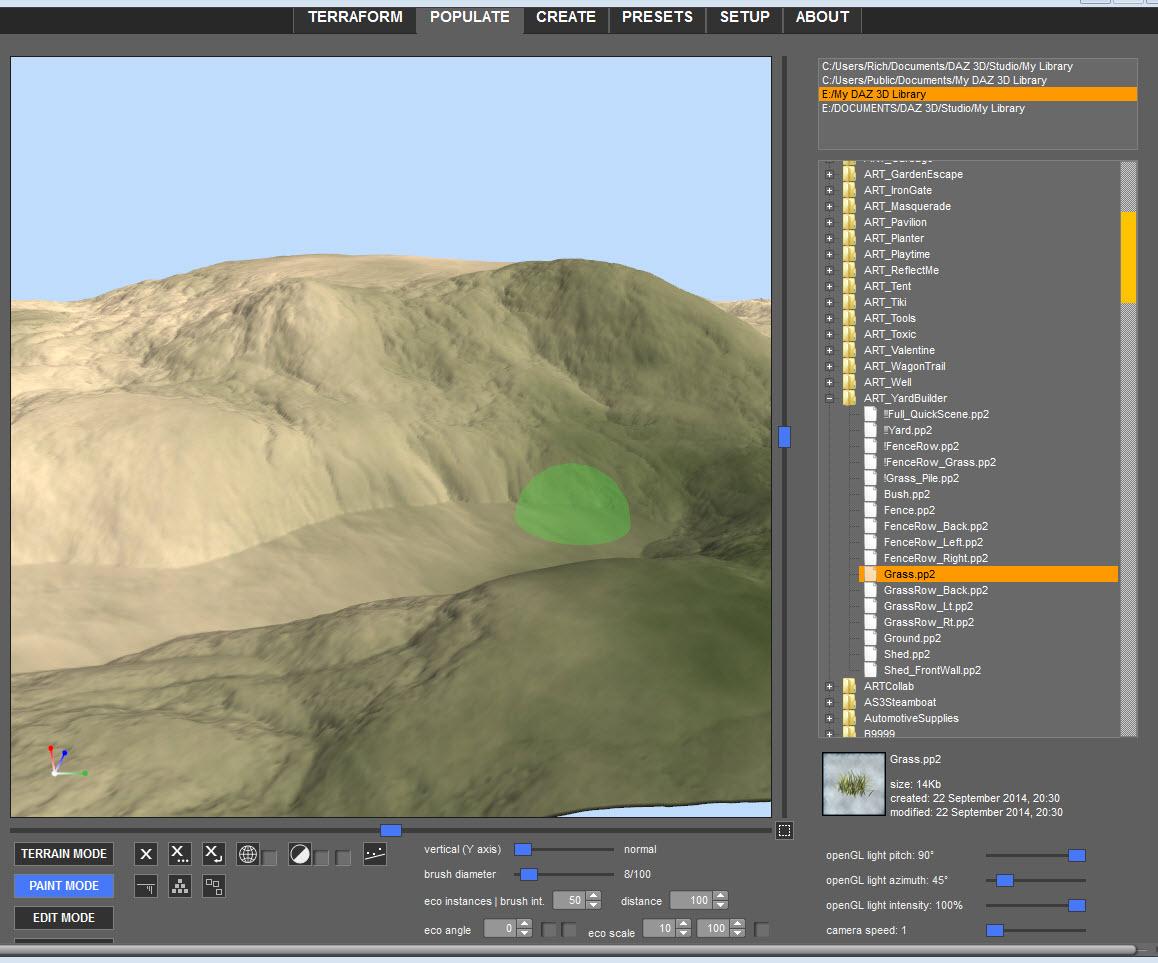Adjust the camera speed slider
This screenshot has height=963, width=1158.
click(995, 931)
